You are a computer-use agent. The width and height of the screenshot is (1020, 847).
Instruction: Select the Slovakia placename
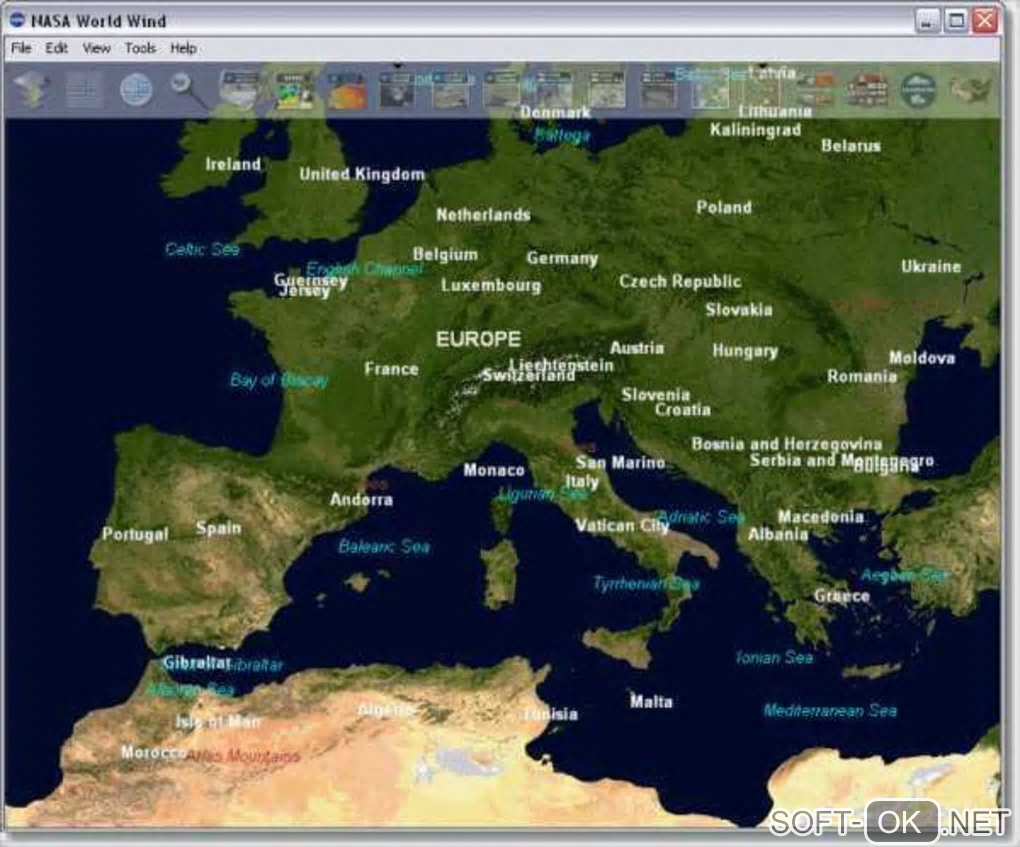coord(739,310)
